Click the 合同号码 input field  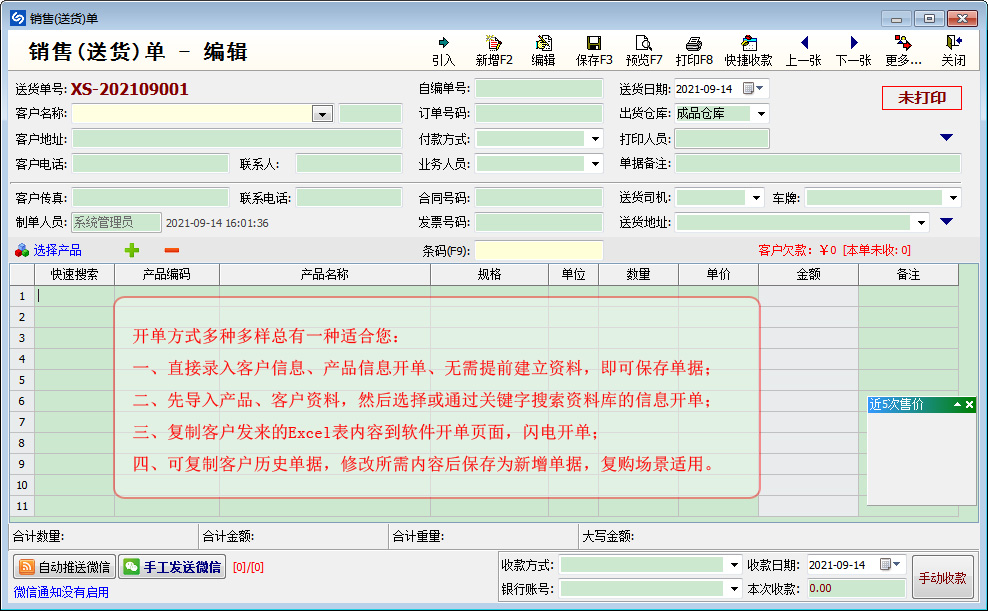point(539,198)
